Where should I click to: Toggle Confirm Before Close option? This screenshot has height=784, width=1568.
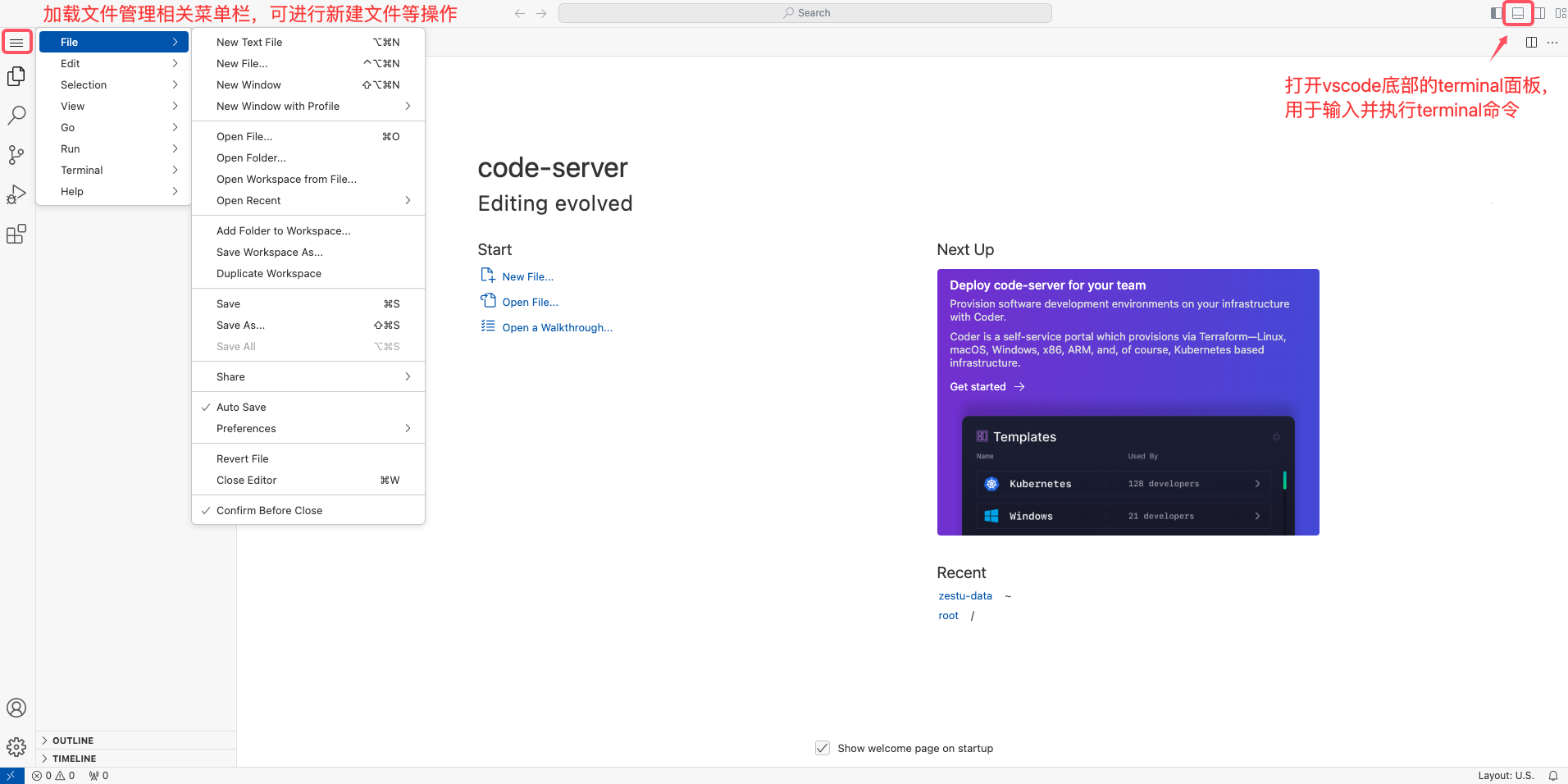(x=269, y=511)
